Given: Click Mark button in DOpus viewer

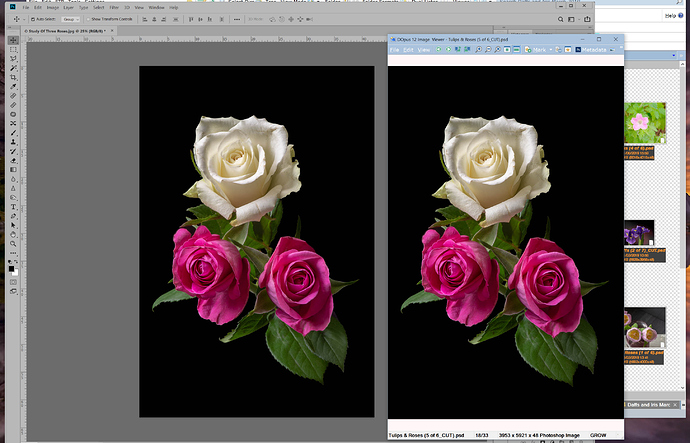Looking at the screenshot, I should tap(536, 50).
